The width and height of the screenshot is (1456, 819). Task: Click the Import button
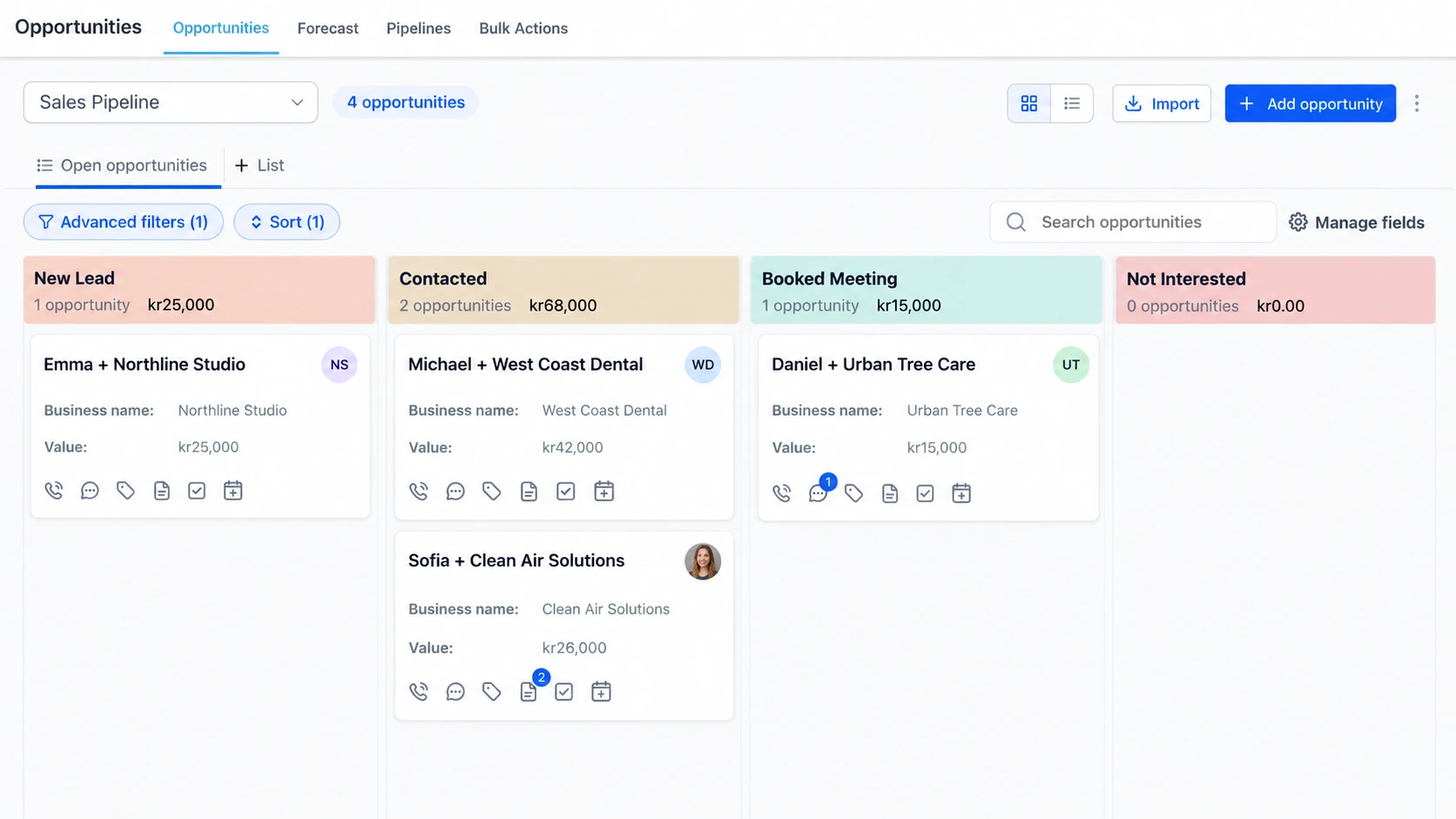(x=1162, y=104)
